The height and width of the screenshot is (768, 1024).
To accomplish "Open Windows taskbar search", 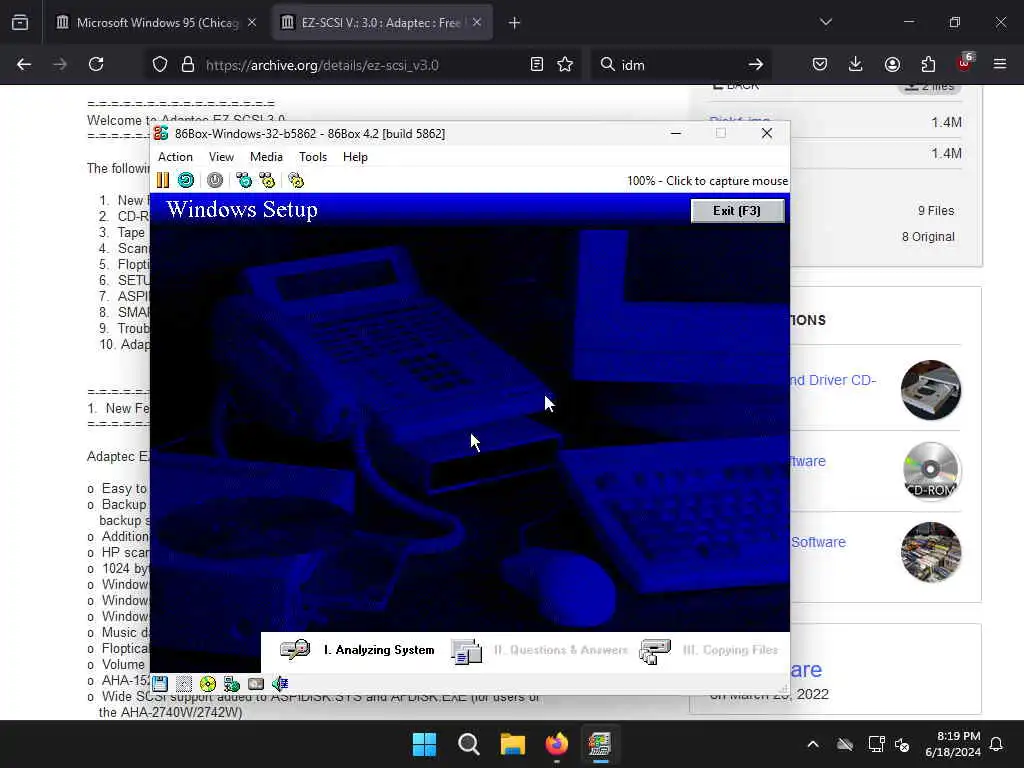I will click(x=468, y=744).
